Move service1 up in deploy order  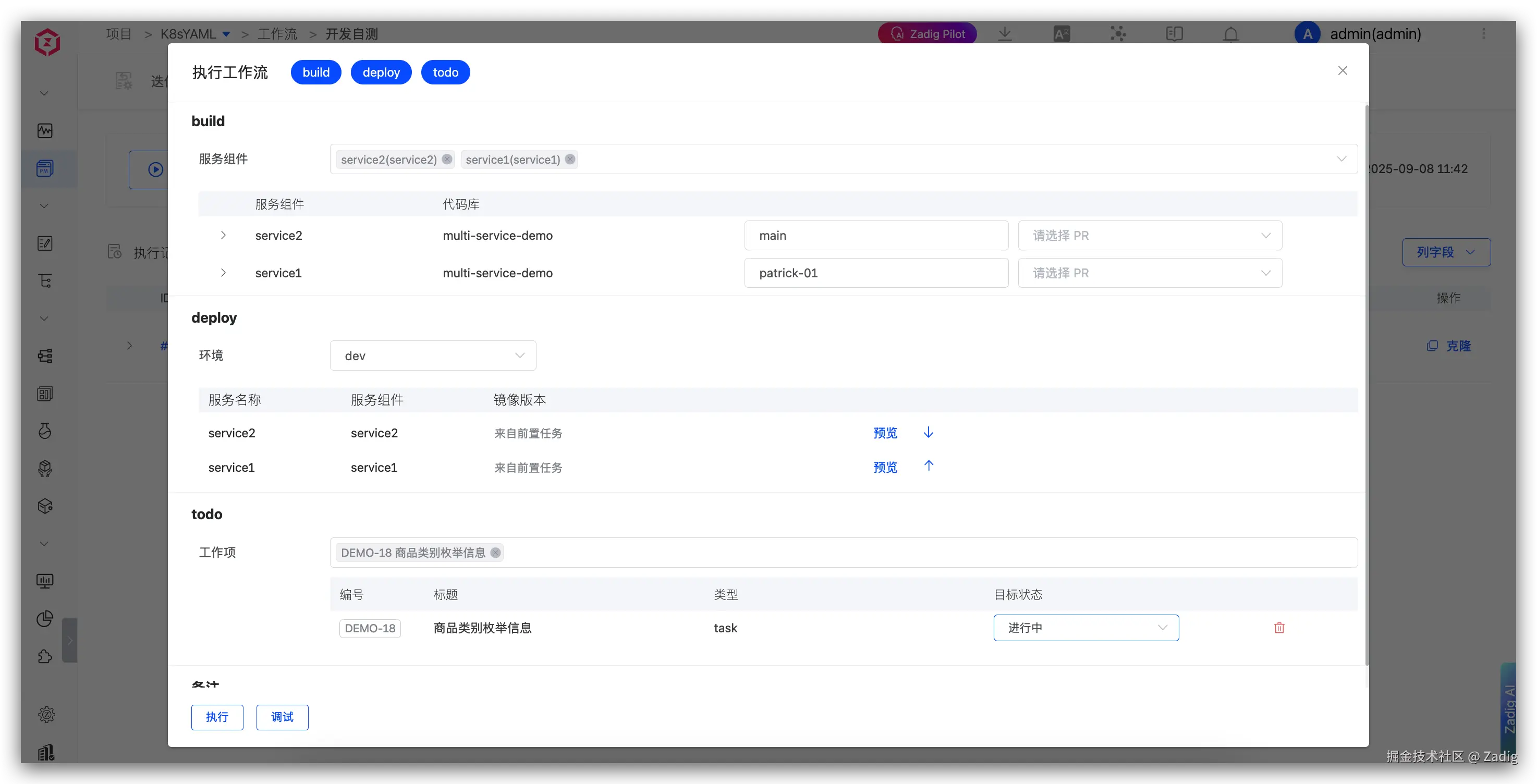click(929, 466)
